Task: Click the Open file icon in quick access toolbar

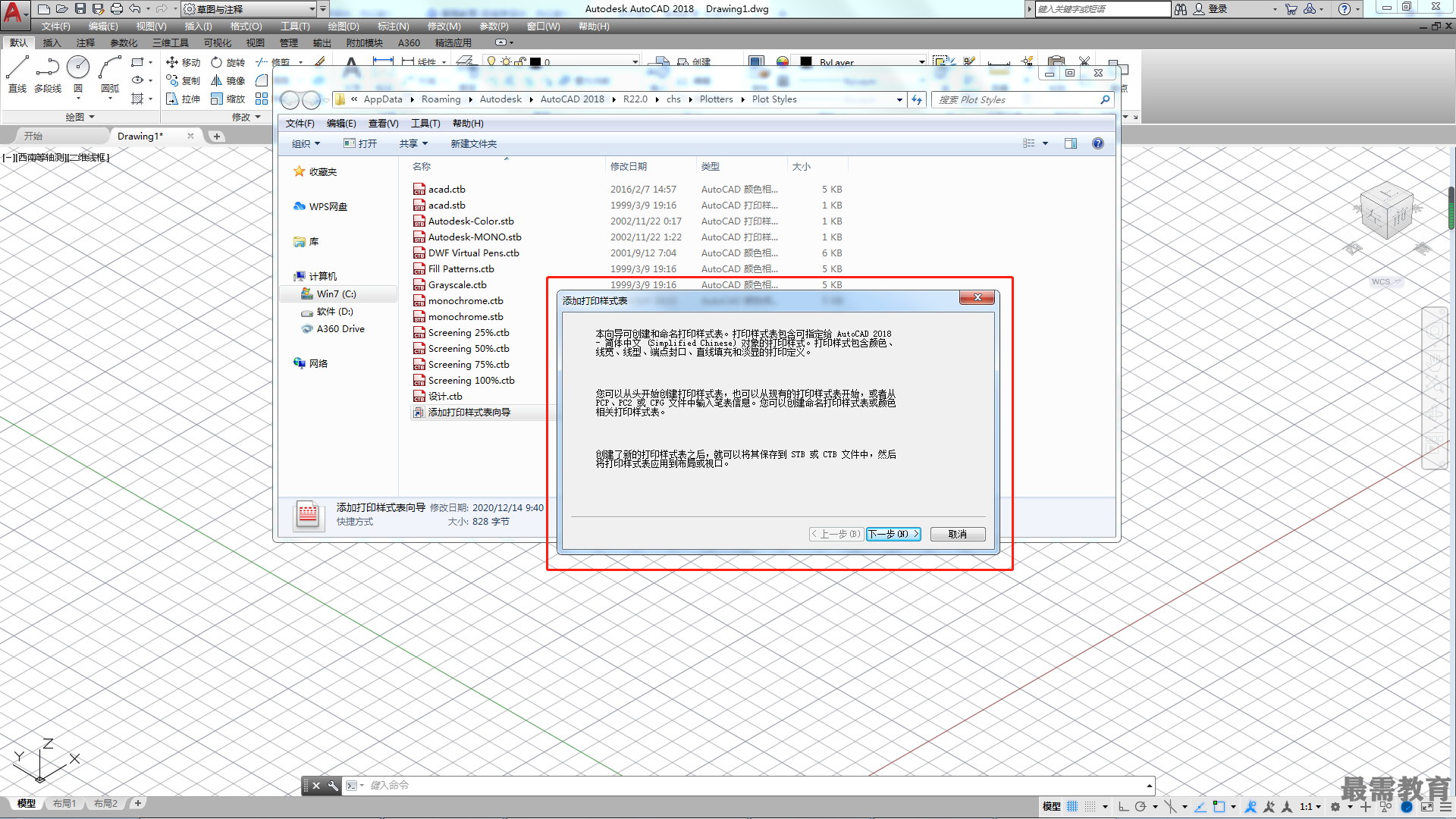Action: coord(62,9)
